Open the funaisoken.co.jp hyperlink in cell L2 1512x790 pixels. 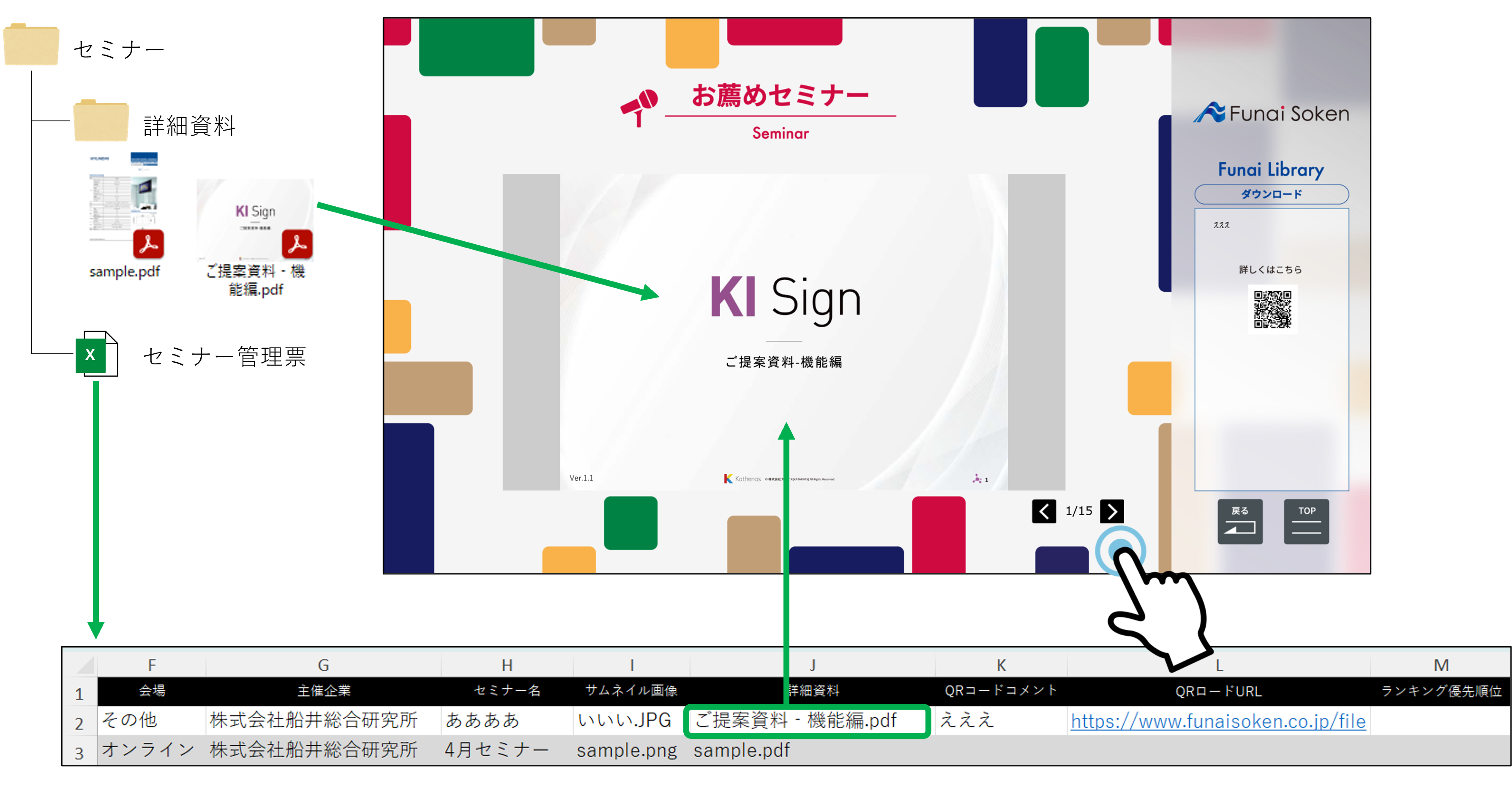point(1218,721)
